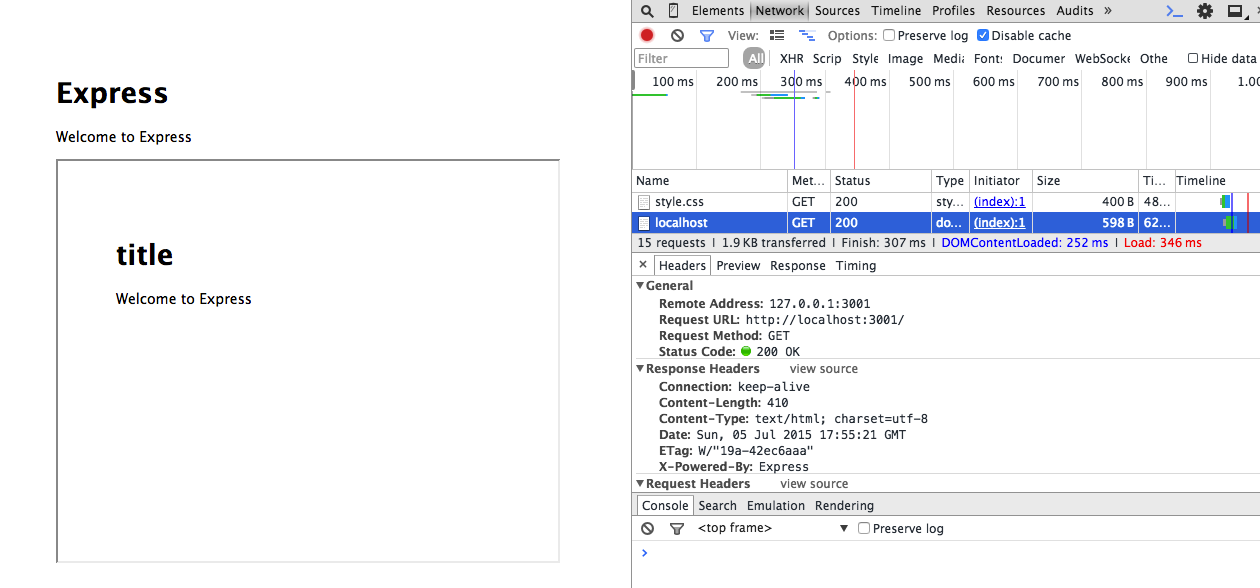Click the style.css row waterfall timing bar
This screenshot has width=1260, height=588.
1225,202
